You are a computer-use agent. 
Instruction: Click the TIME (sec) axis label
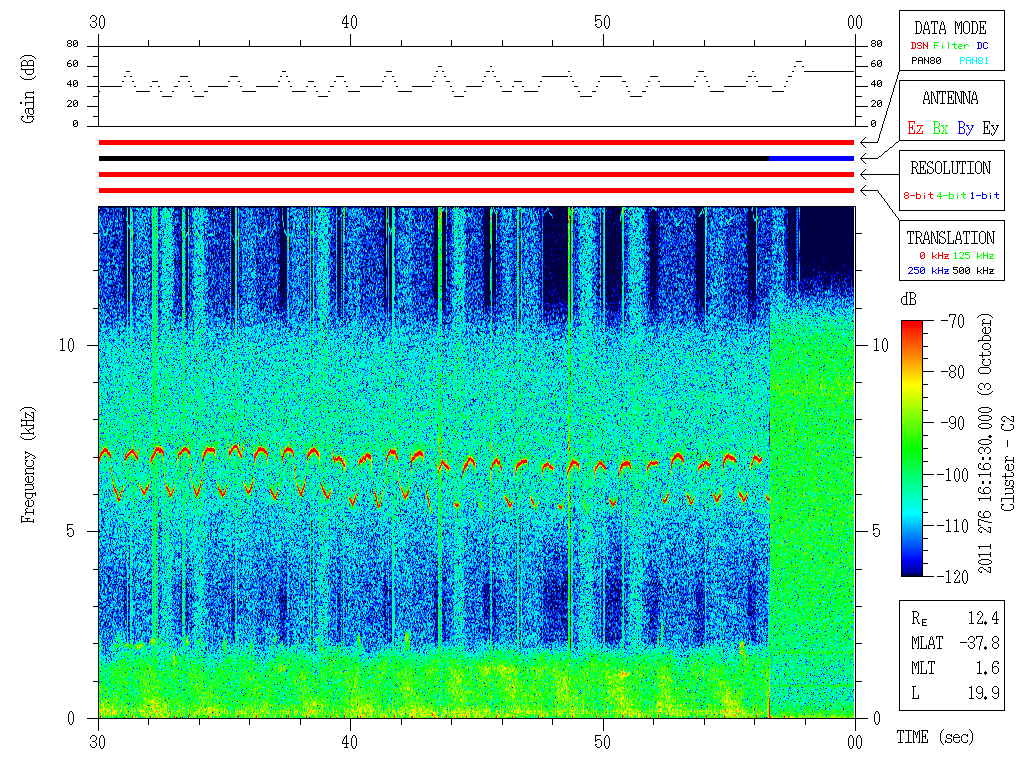[934, 737]
